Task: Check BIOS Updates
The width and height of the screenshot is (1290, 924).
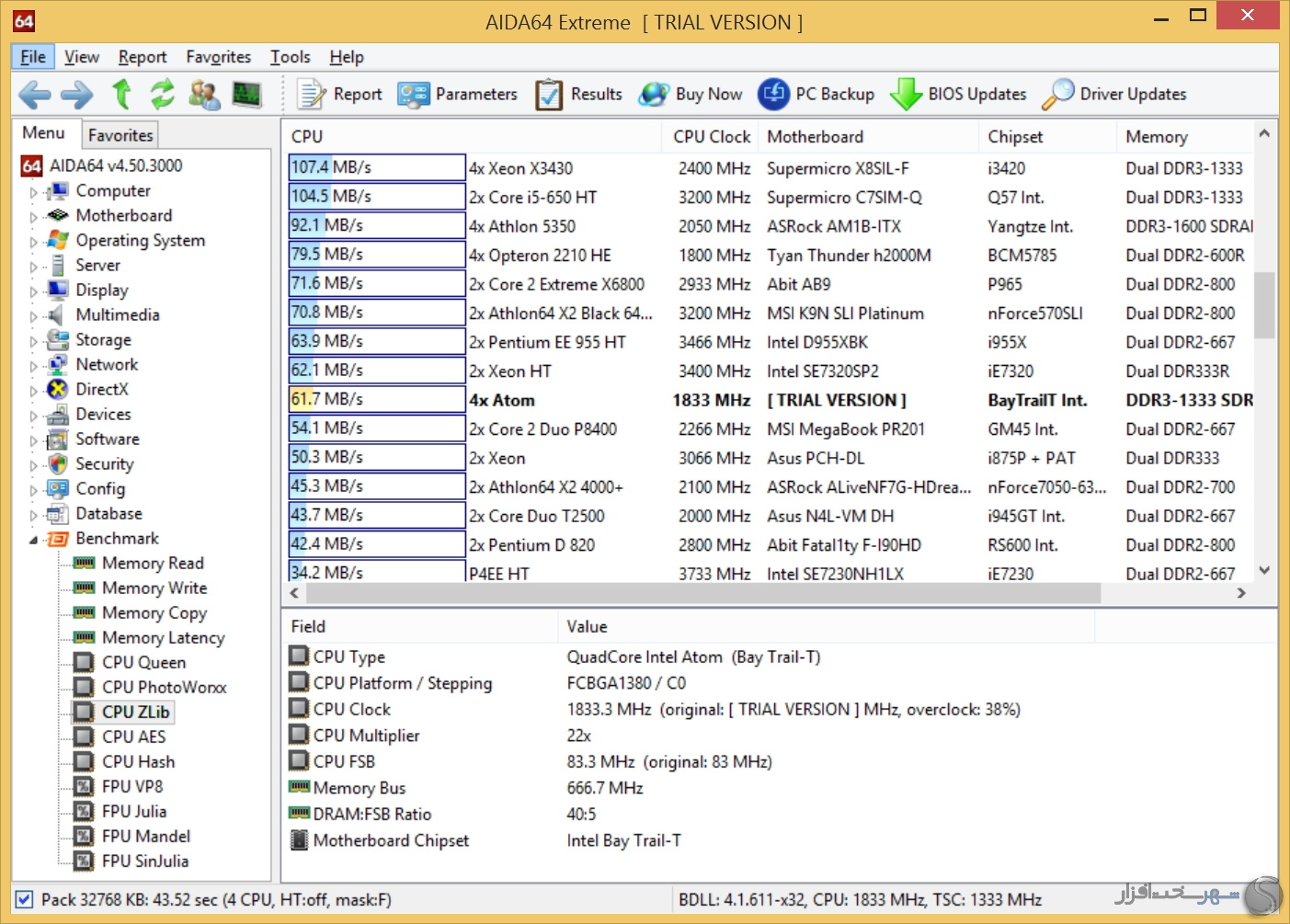Action: coord(958,94)
